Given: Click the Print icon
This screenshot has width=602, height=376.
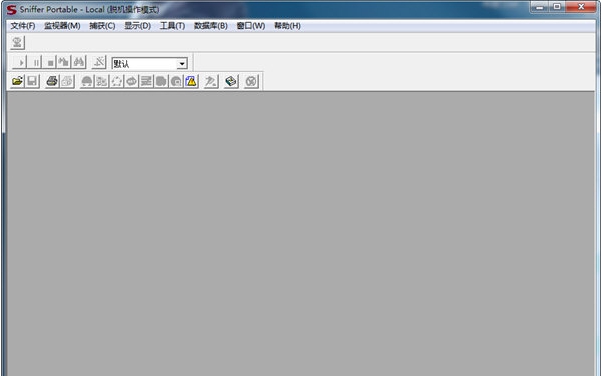Looking at the screenshot, I should coord(52,81).
